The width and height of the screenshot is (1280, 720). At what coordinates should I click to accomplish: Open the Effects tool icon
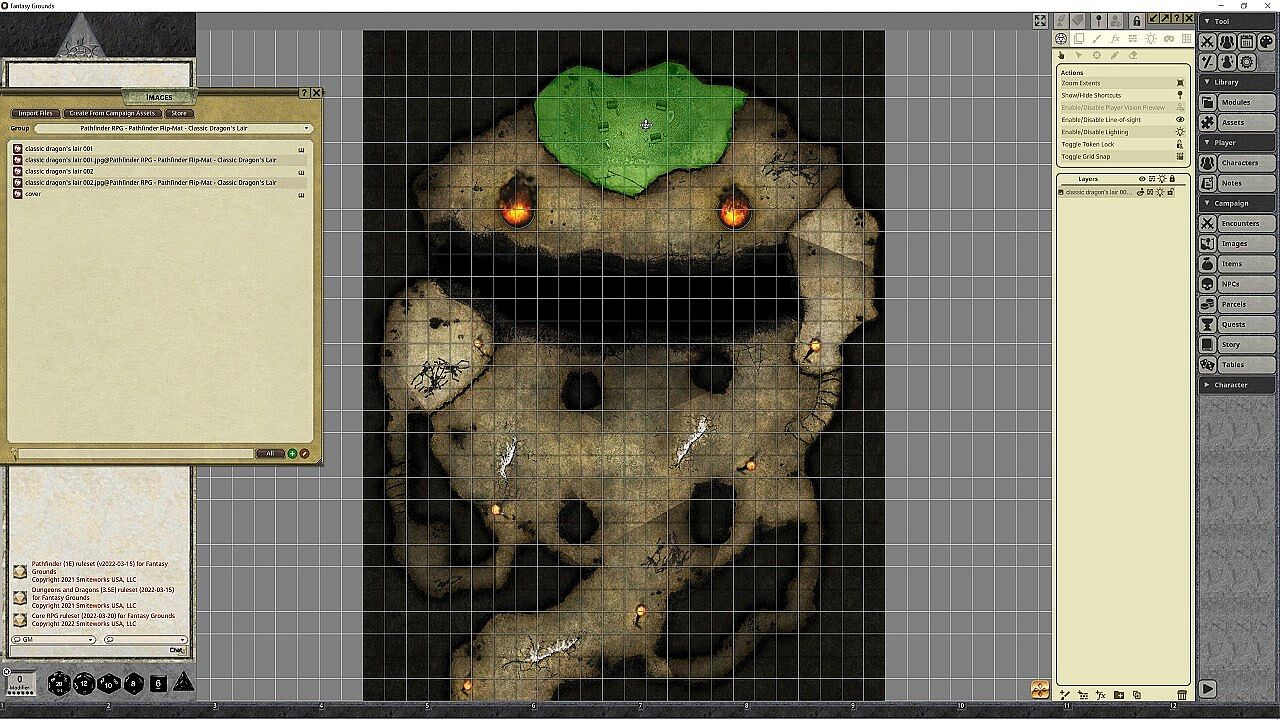[x=1227, y=62]
